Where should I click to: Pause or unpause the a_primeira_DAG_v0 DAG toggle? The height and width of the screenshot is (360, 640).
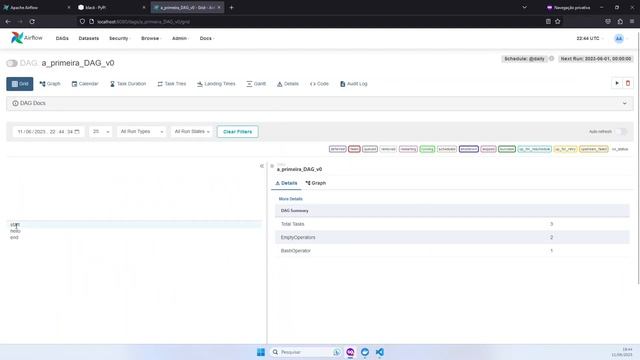pos(12,63)
